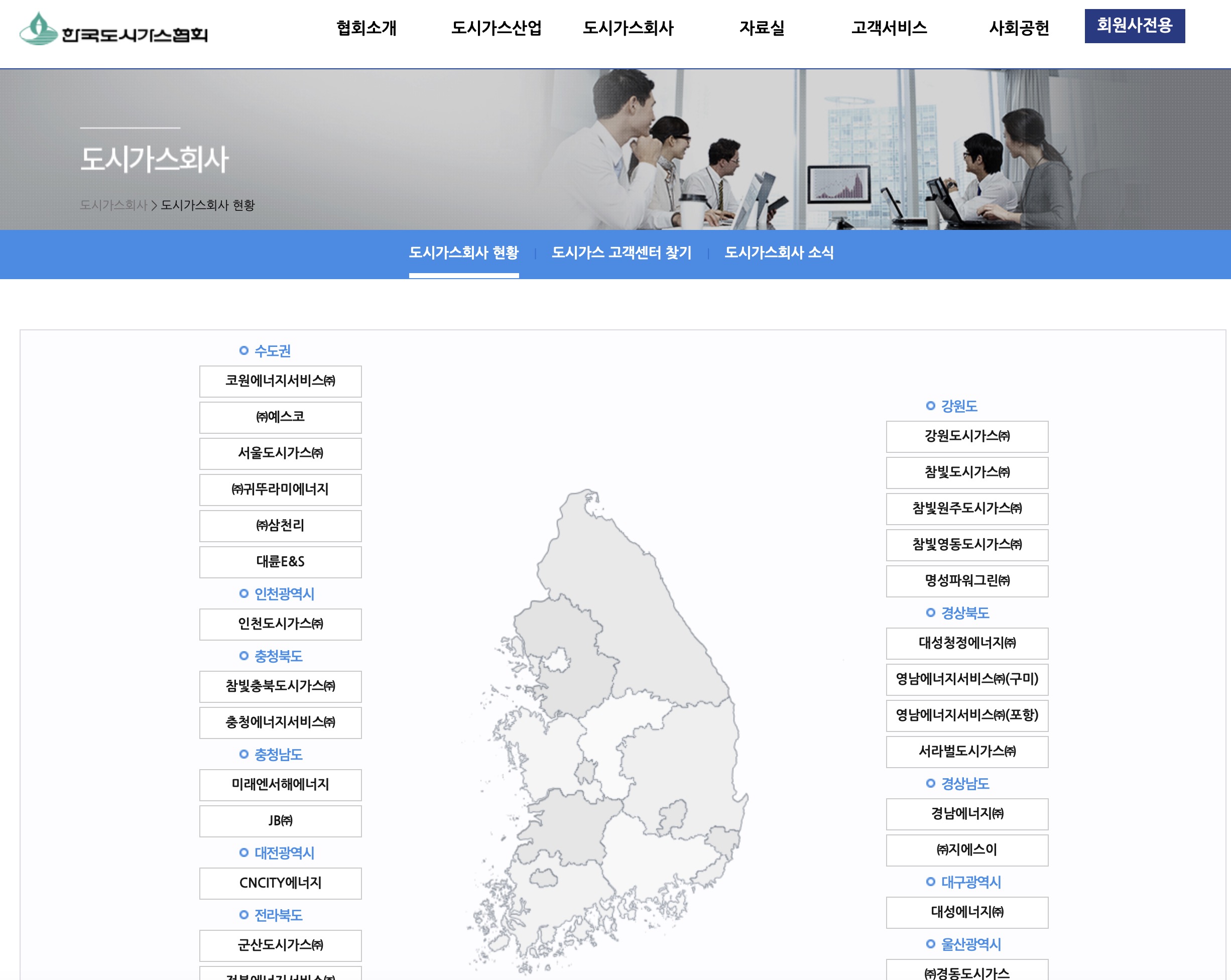The height and width of the screenshot is (980, 1231).
Task: Select 서울도시가스㈜ from the list
Action: [x=280, y=453]
